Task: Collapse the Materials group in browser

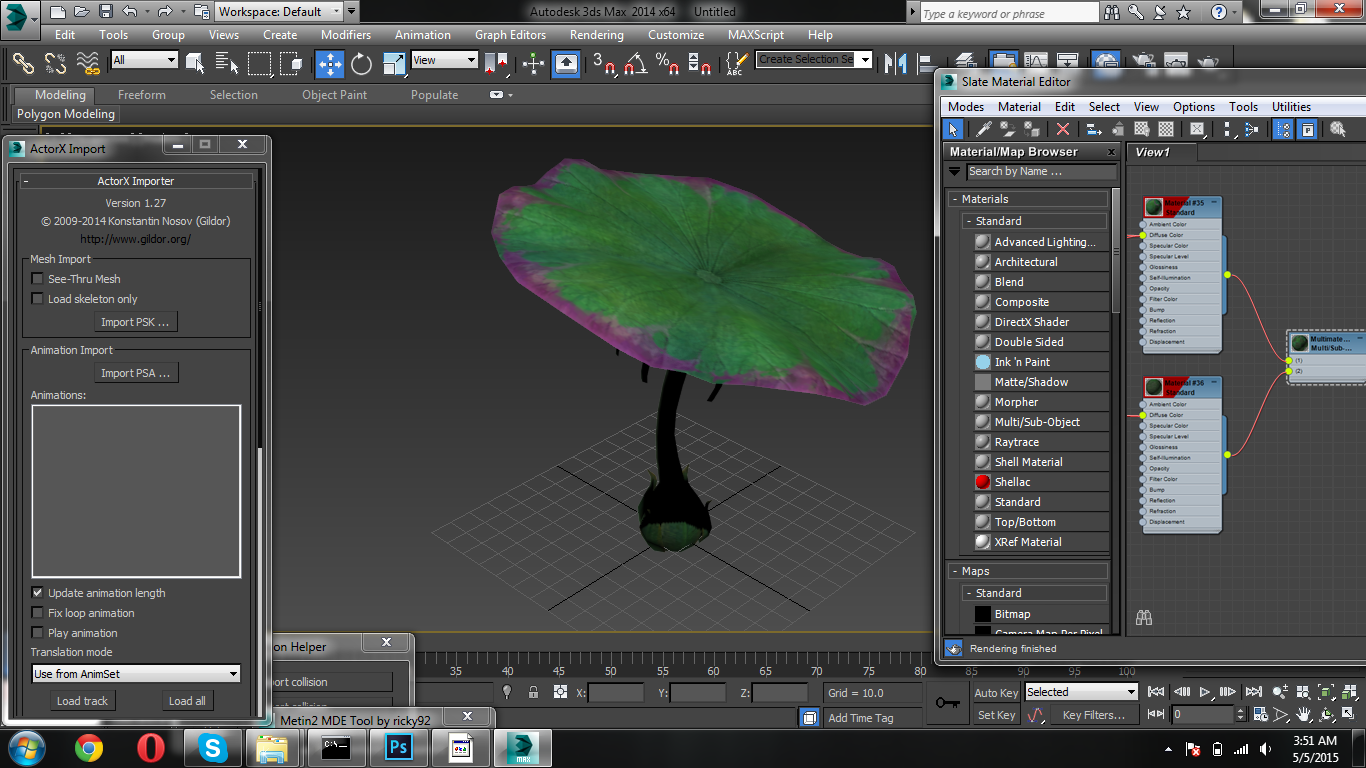Action: coord(1028,199)
